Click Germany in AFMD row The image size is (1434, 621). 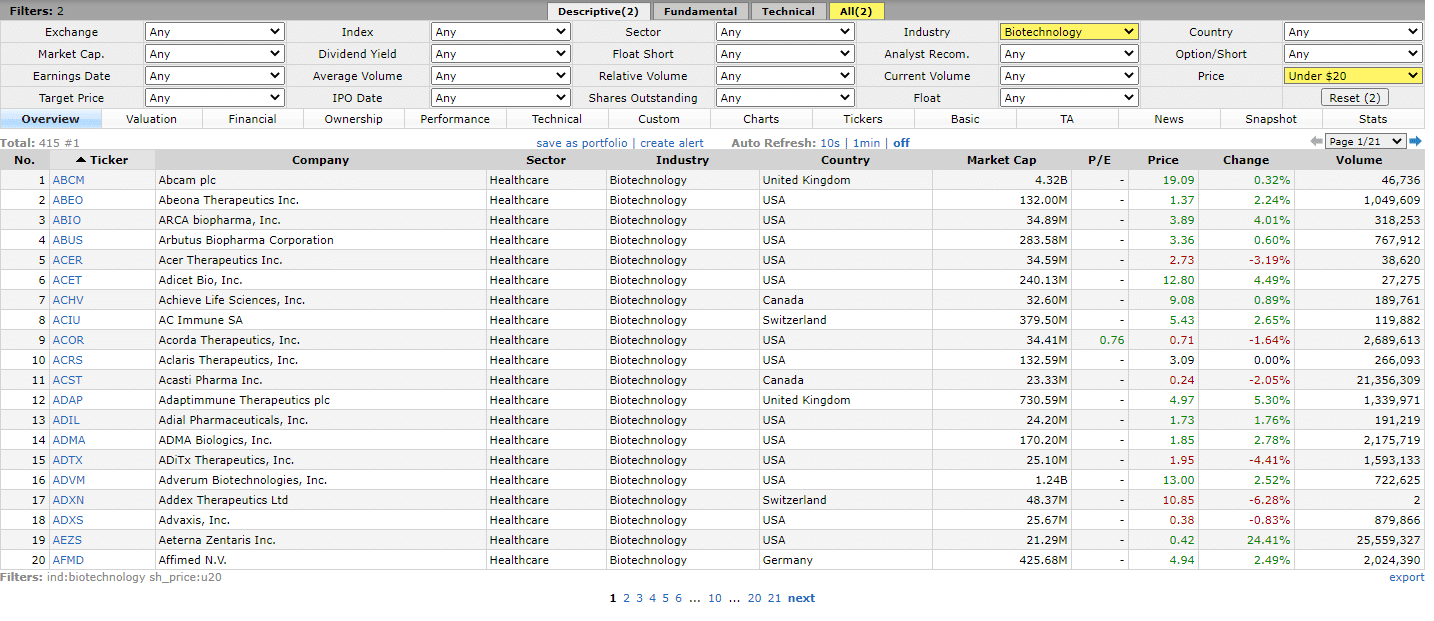tap(786, 560)
